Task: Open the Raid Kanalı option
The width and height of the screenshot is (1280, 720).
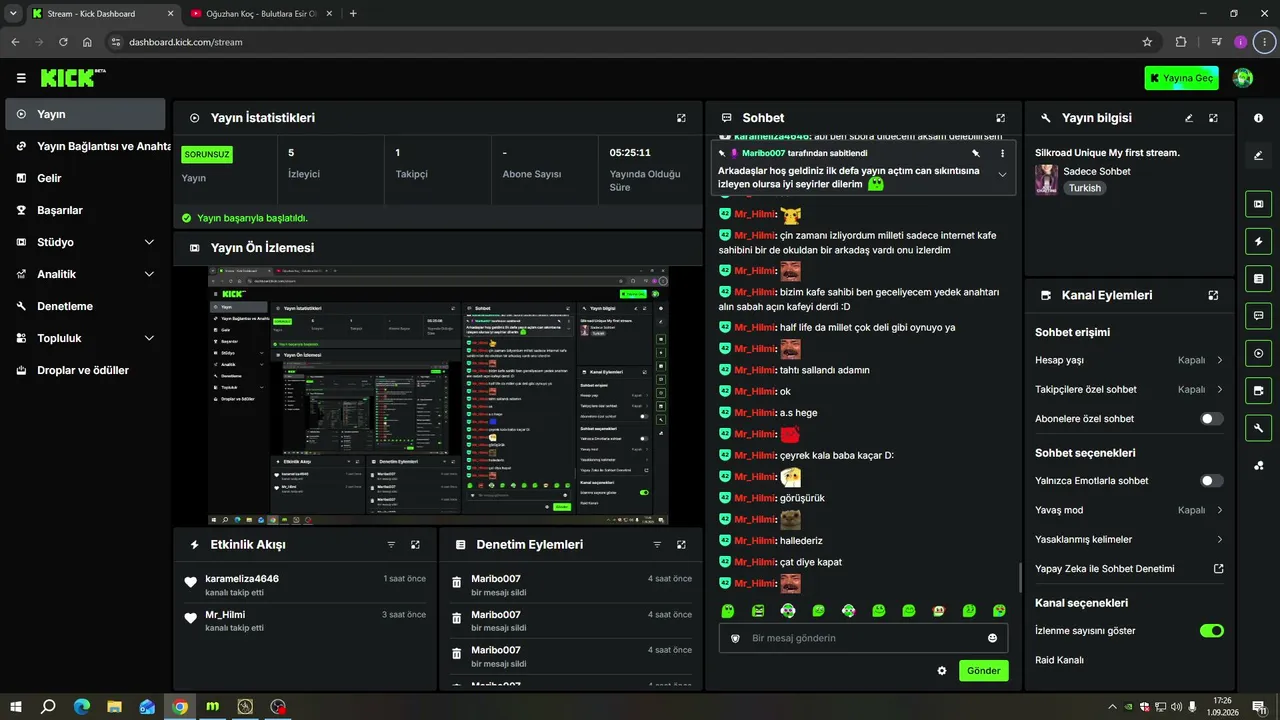Action: tap(1060, 660)
